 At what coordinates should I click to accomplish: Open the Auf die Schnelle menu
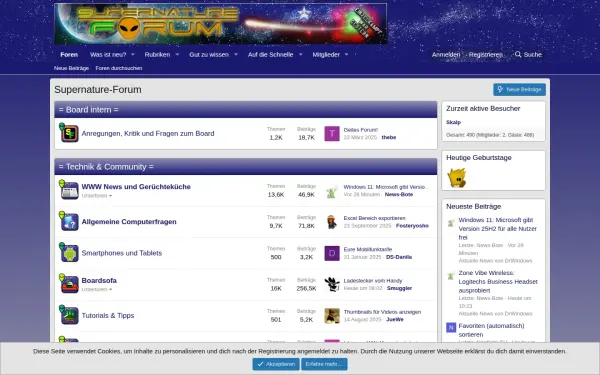[x=271, y=55]
